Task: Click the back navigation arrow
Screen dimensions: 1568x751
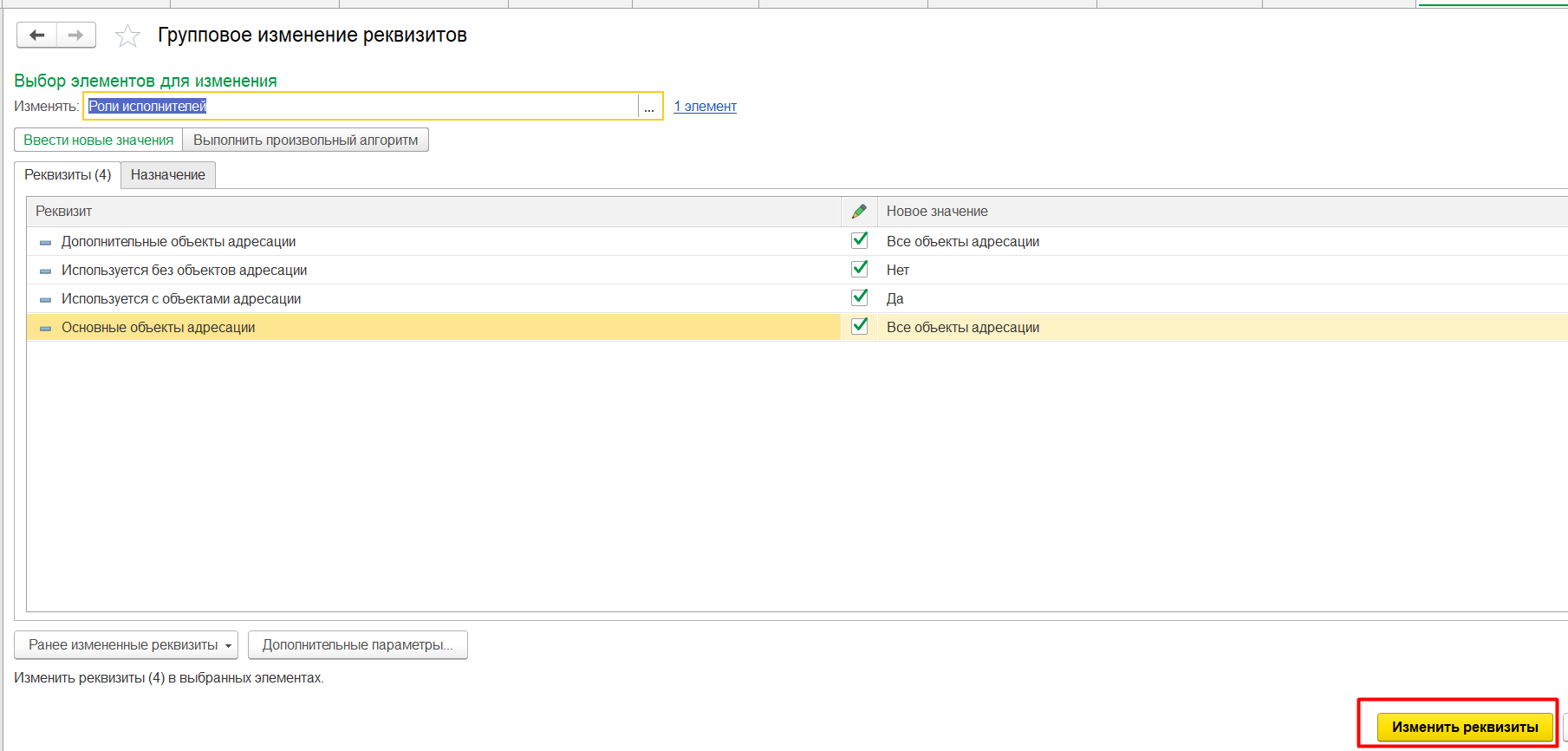Action: click(x=36, y=36)
